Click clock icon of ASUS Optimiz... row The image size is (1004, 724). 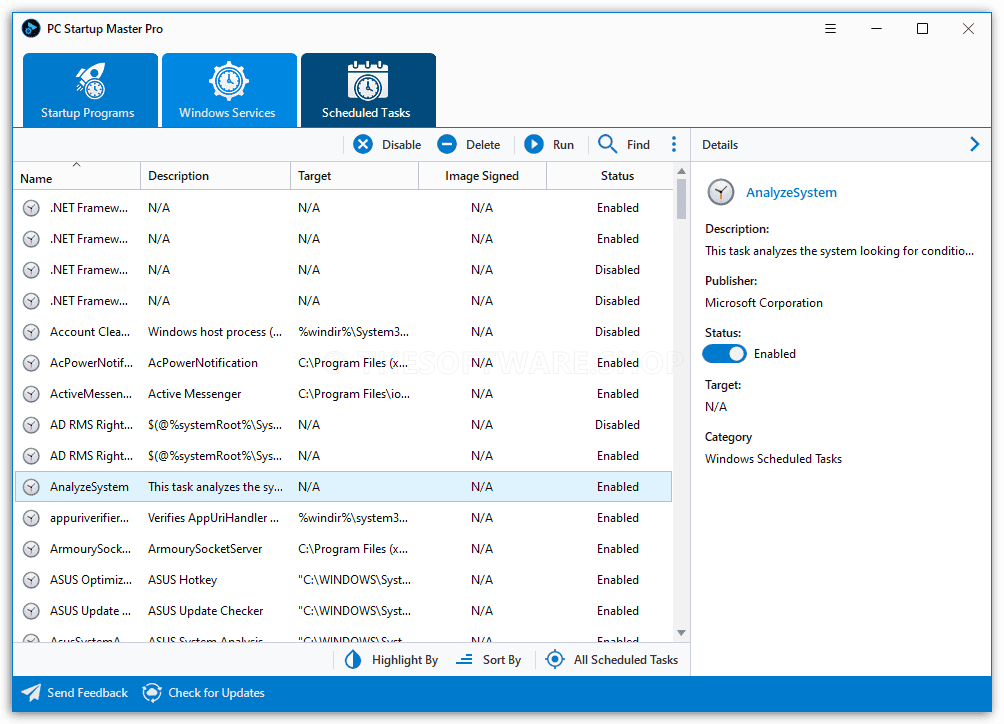pos(31,580)
